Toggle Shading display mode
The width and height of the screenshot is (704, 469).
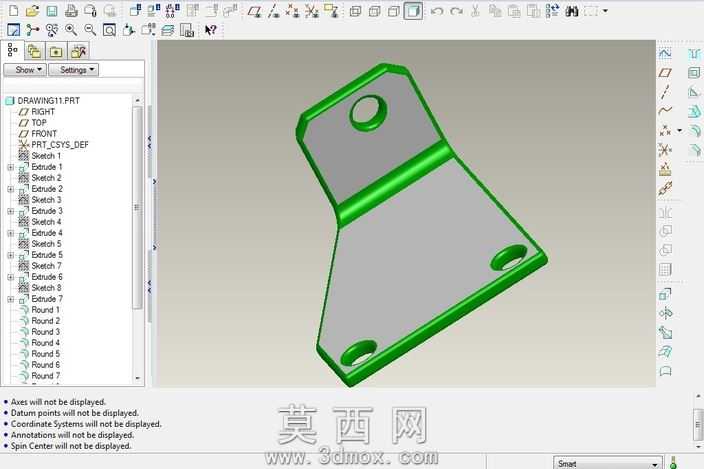413,11
